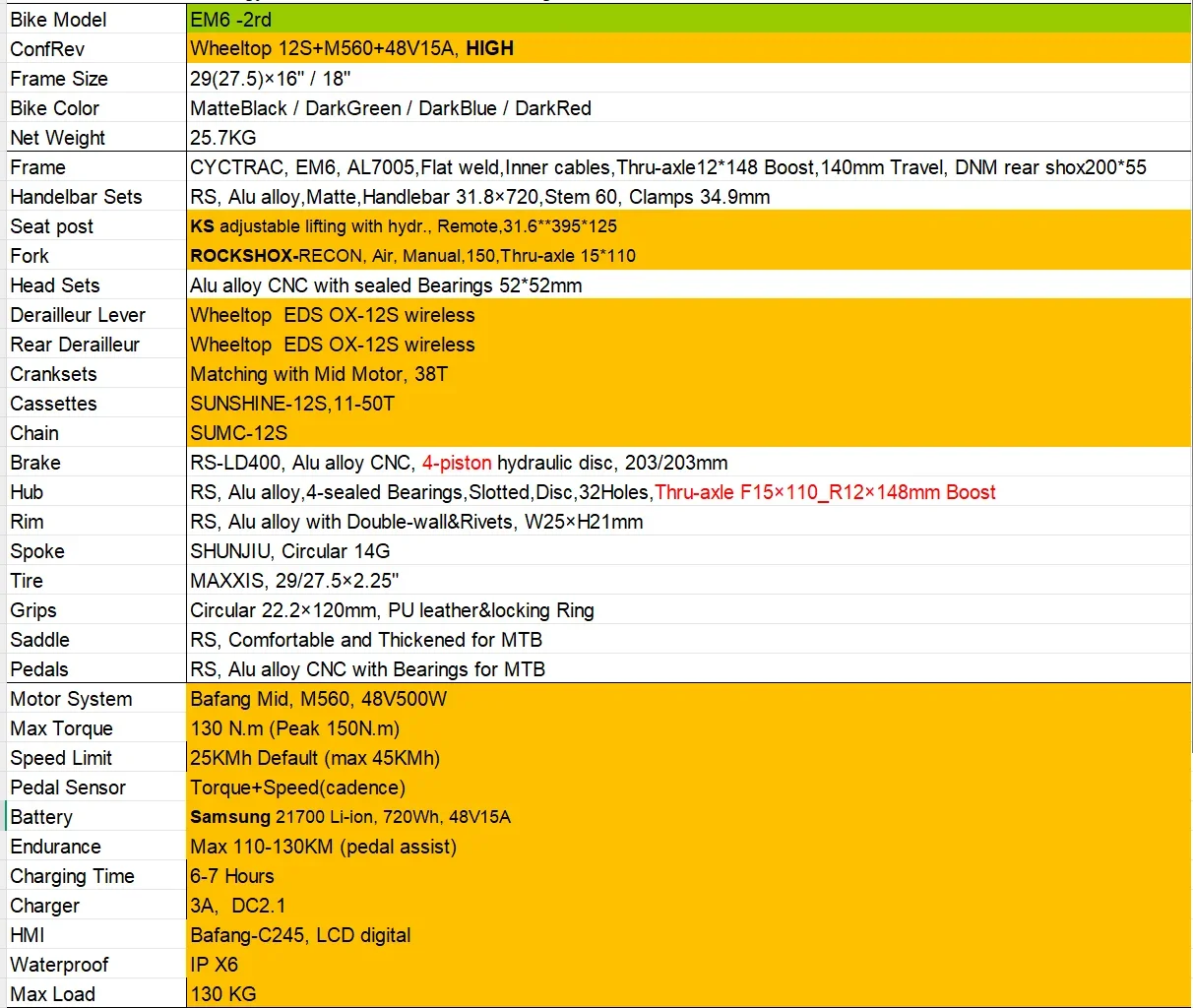Image resolution: width=1193 pixels, height=1008 pixels.
Task: Select the 'Spoke' label cell
Action: pos(94,551)
